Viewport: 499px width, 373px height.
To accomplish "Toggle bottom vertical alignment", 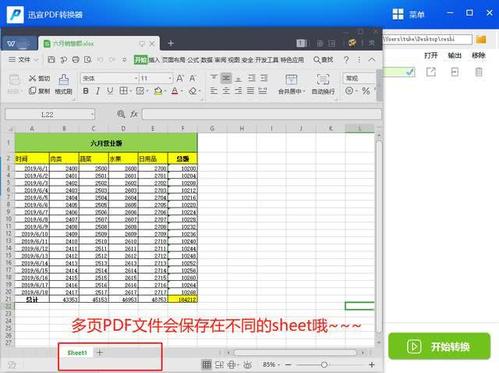I will click(238, 78).
